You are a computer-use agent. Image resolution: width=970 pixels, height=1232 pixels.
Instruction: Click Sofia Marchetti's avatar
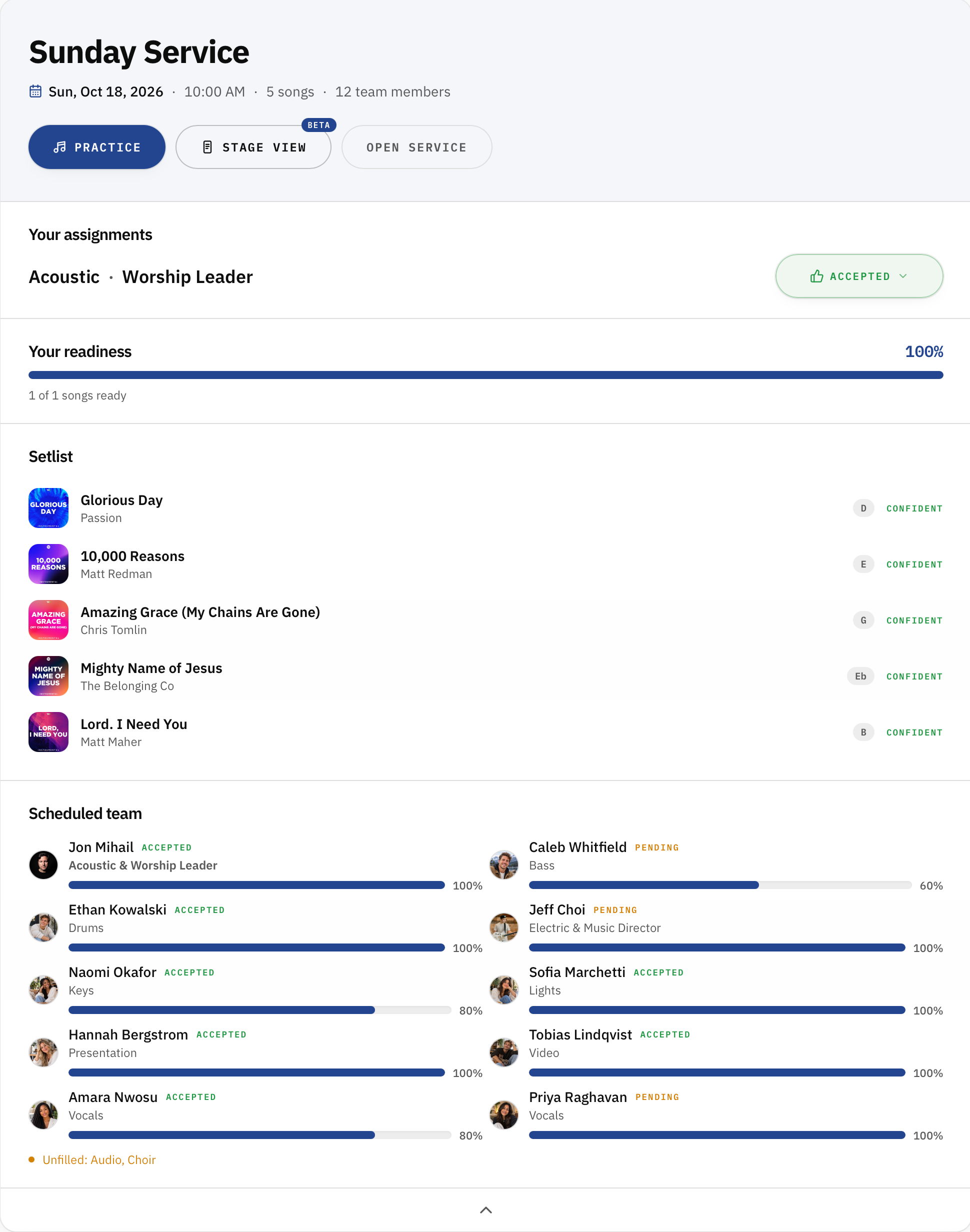504,989
